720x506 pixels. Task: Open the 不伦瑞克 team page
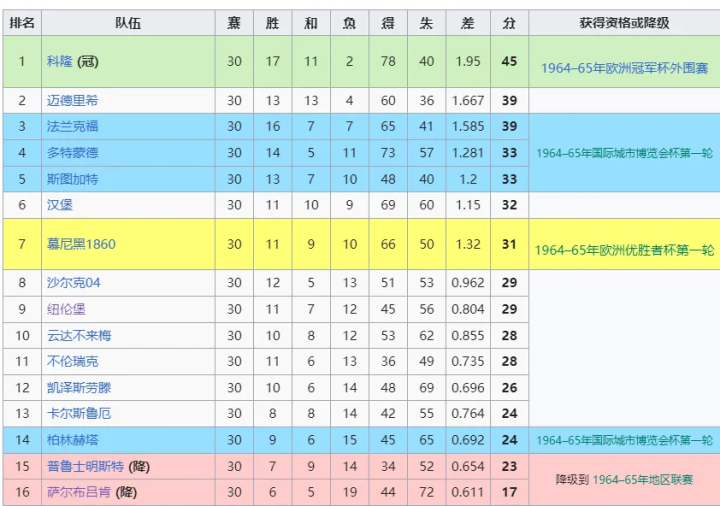coord(72,362)
